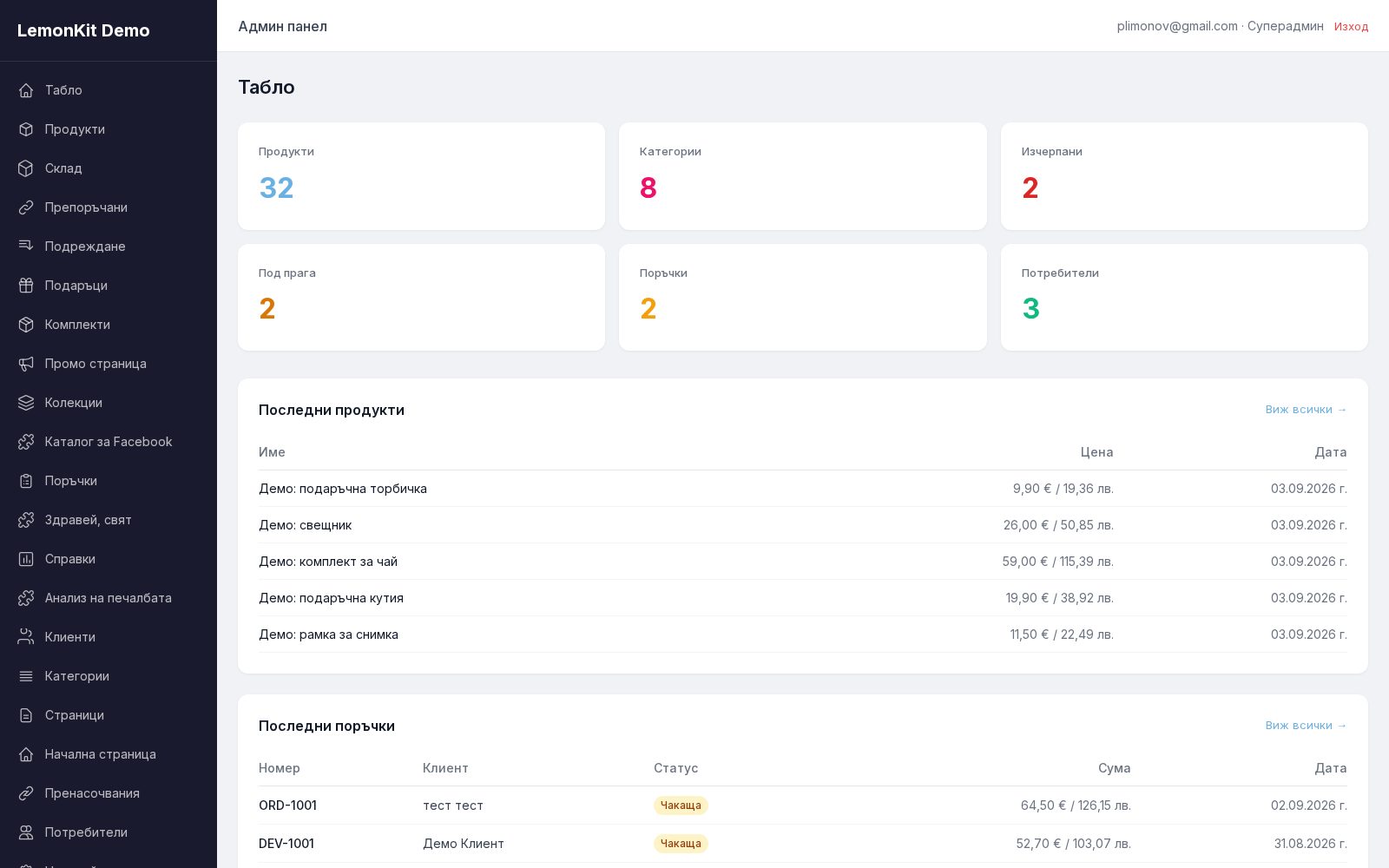Viewport: 1389px width, 868px height.
Task: Log out with the Изход link
Action: [1351, 27]
